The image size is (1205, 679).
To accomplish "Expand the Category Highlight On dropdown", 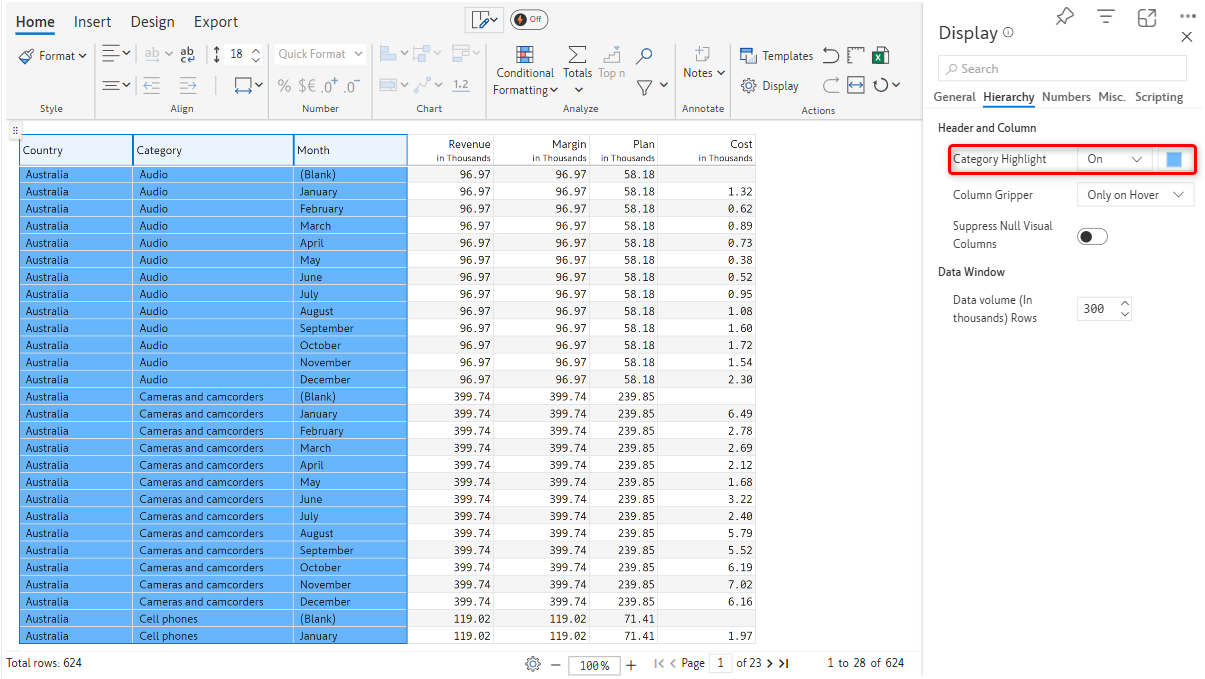I will point(1114,159).
